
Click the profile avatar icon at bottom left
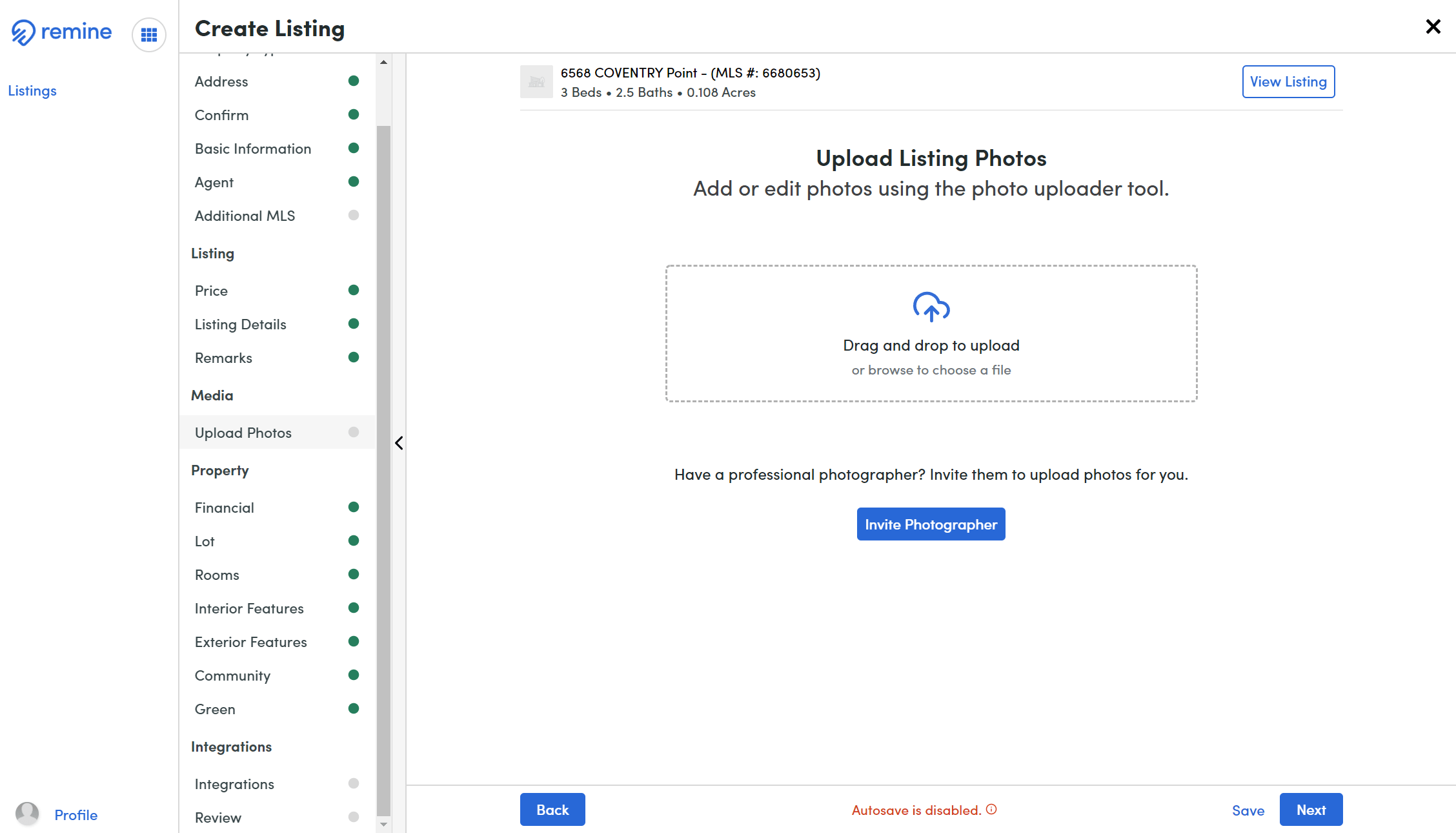(x=27, y=814)
